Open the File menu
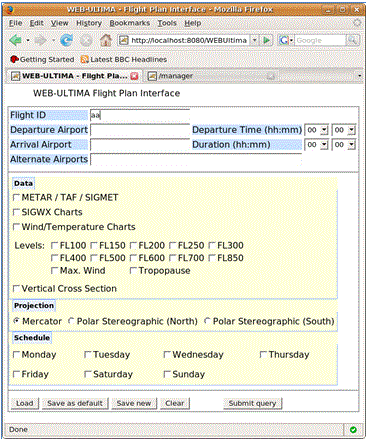This screenshot has height=439, width=366. pos(16,23)
